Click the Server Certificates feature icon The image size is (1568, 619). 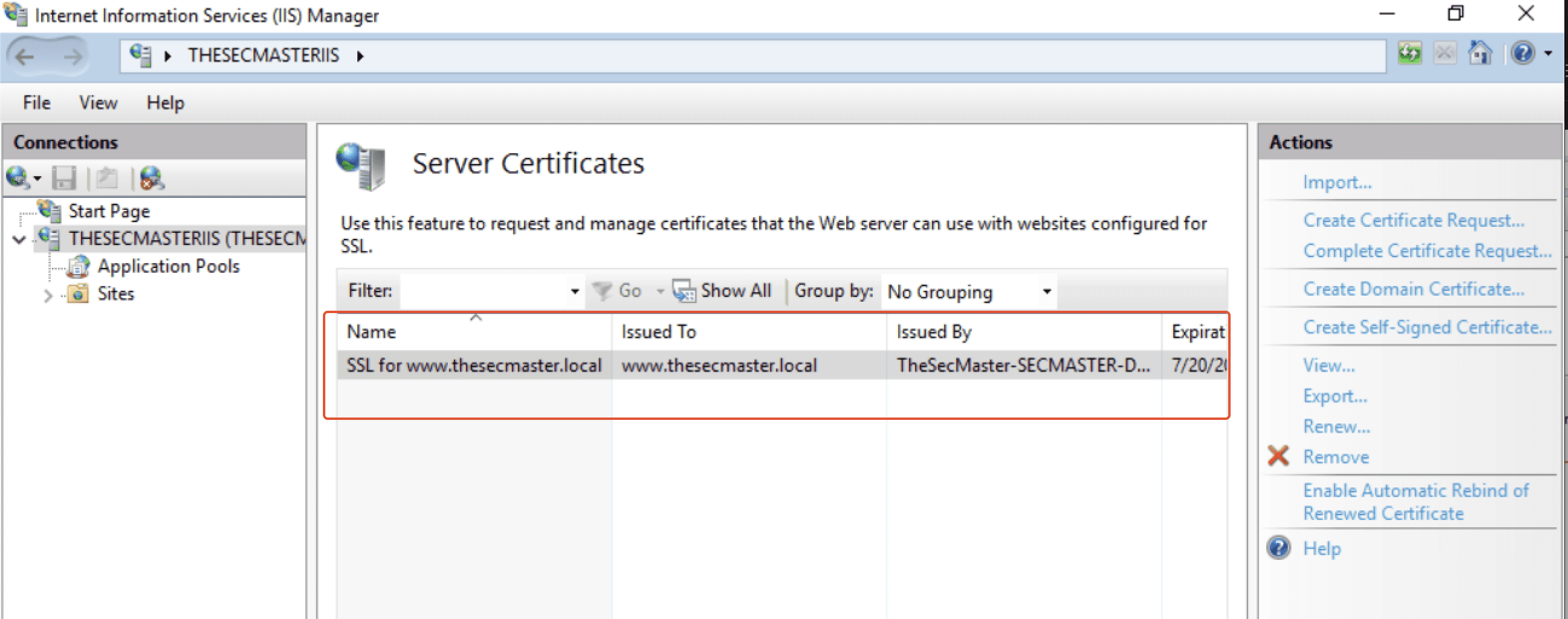click(x=361, y=166)
